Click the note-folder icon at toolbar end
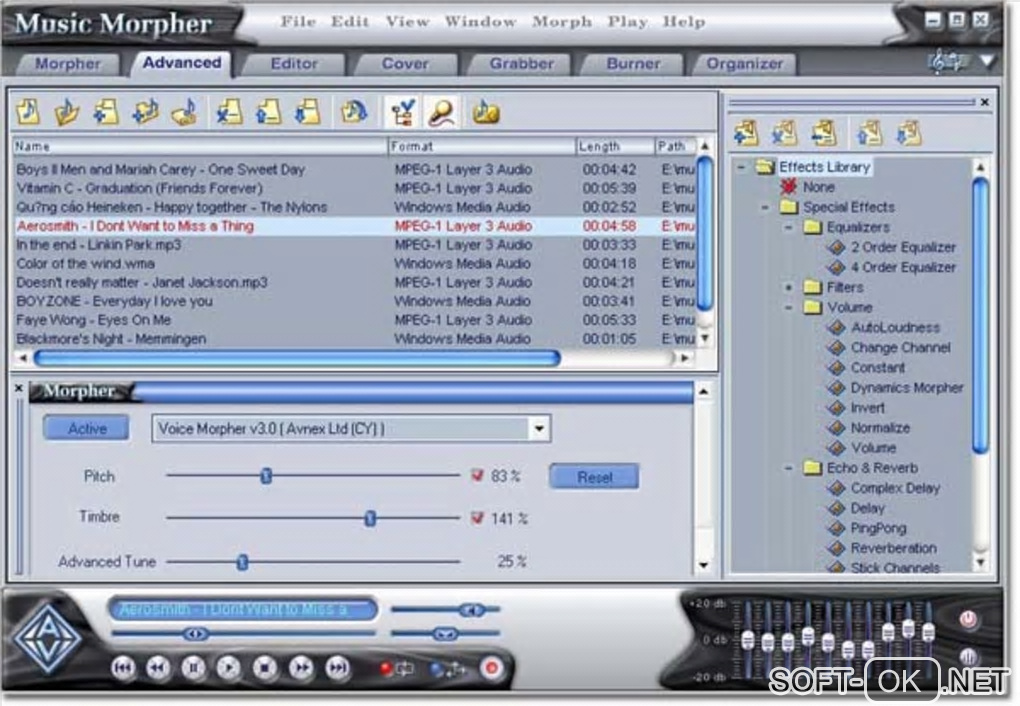The width and height of the screenshot is (1020, 706). (x=486, y=112)
